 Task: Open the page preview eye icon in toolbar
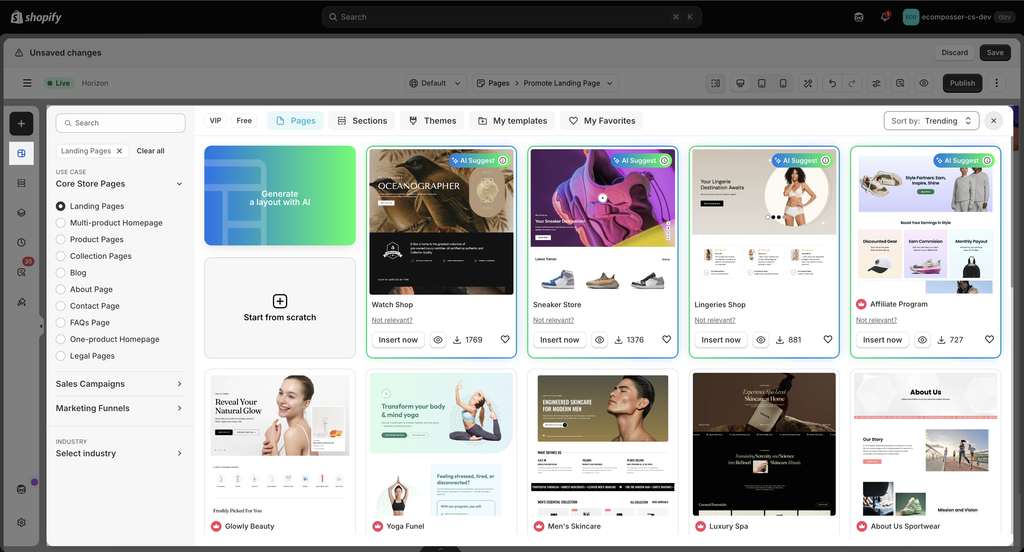pyautogui.click(x=923, y=83)
